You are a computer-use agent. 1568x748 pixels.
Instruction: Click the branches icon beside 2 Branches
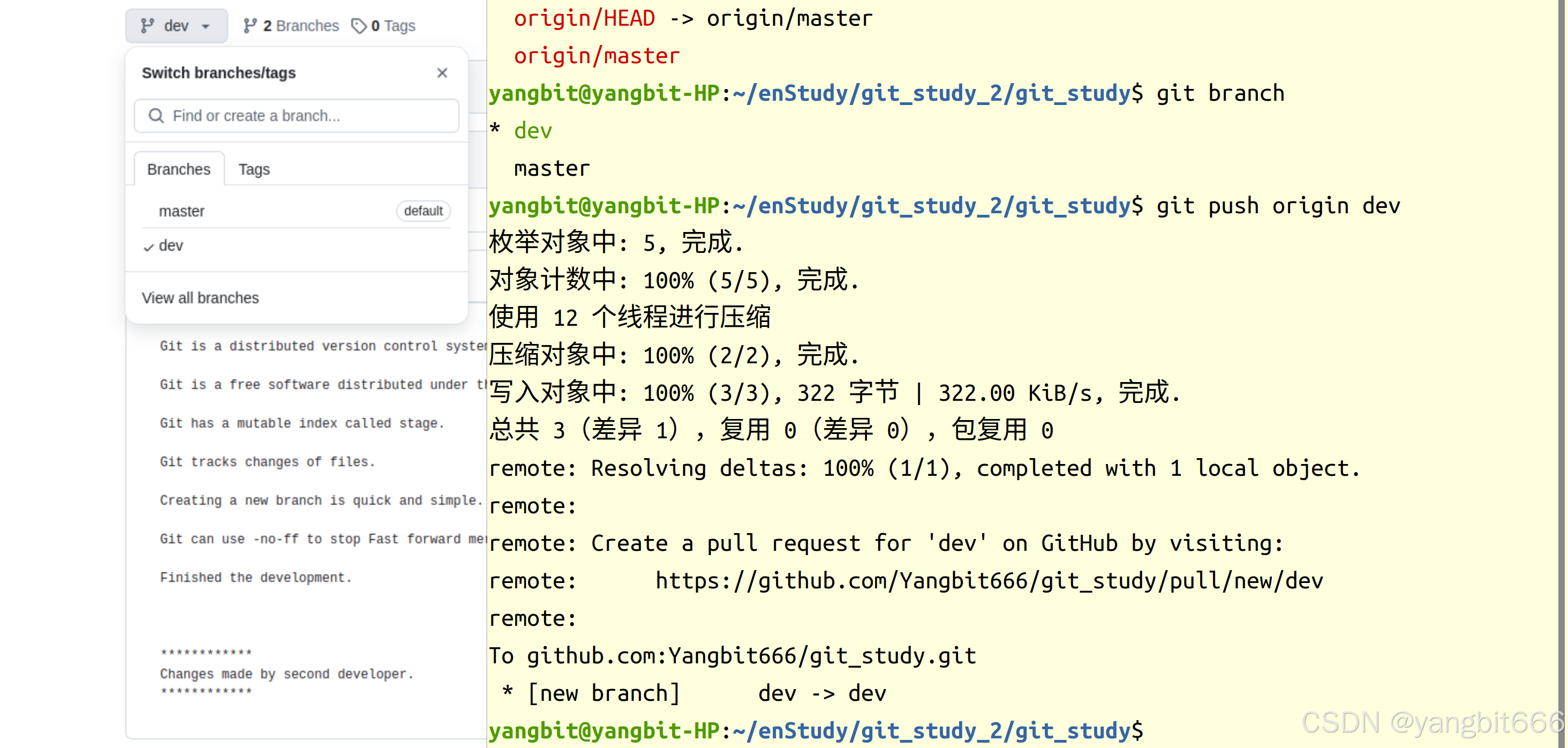click(250, 26)
